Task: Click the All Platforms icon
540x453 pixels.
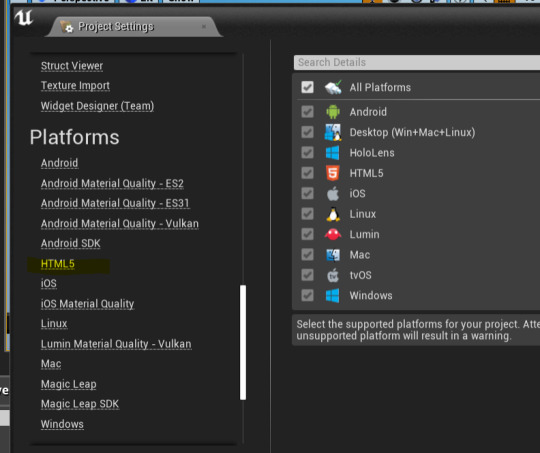Action: coord(333,87)
